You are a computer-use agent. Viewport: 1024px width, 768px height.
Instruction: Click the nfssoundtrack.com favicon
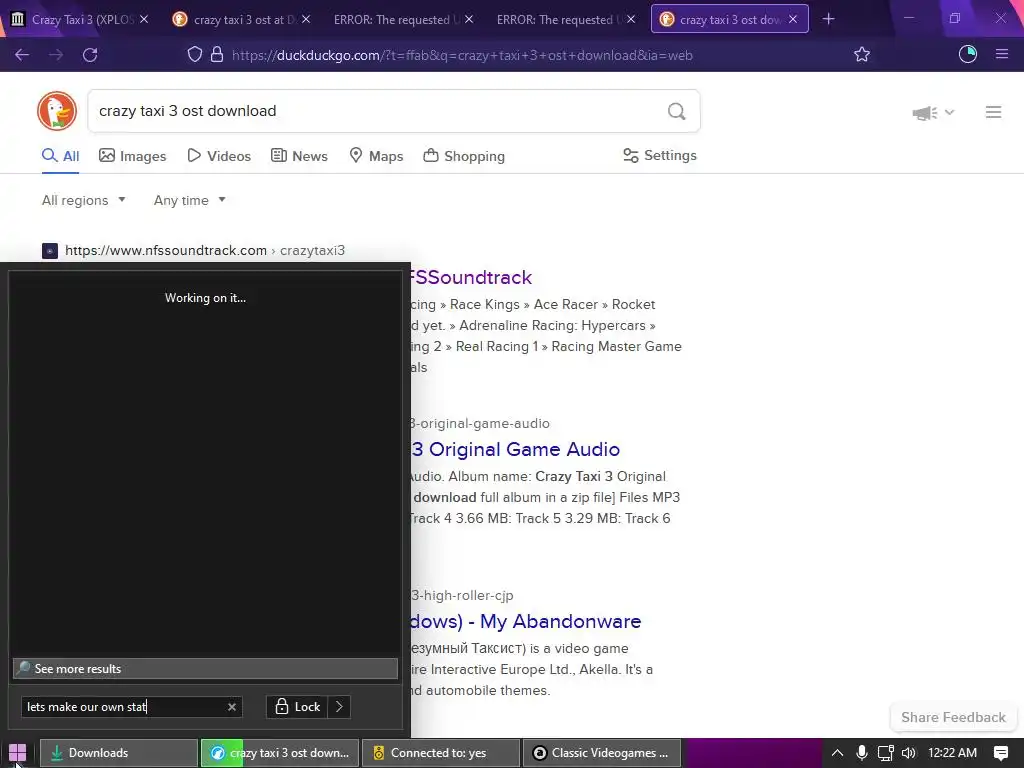point(50,251)
